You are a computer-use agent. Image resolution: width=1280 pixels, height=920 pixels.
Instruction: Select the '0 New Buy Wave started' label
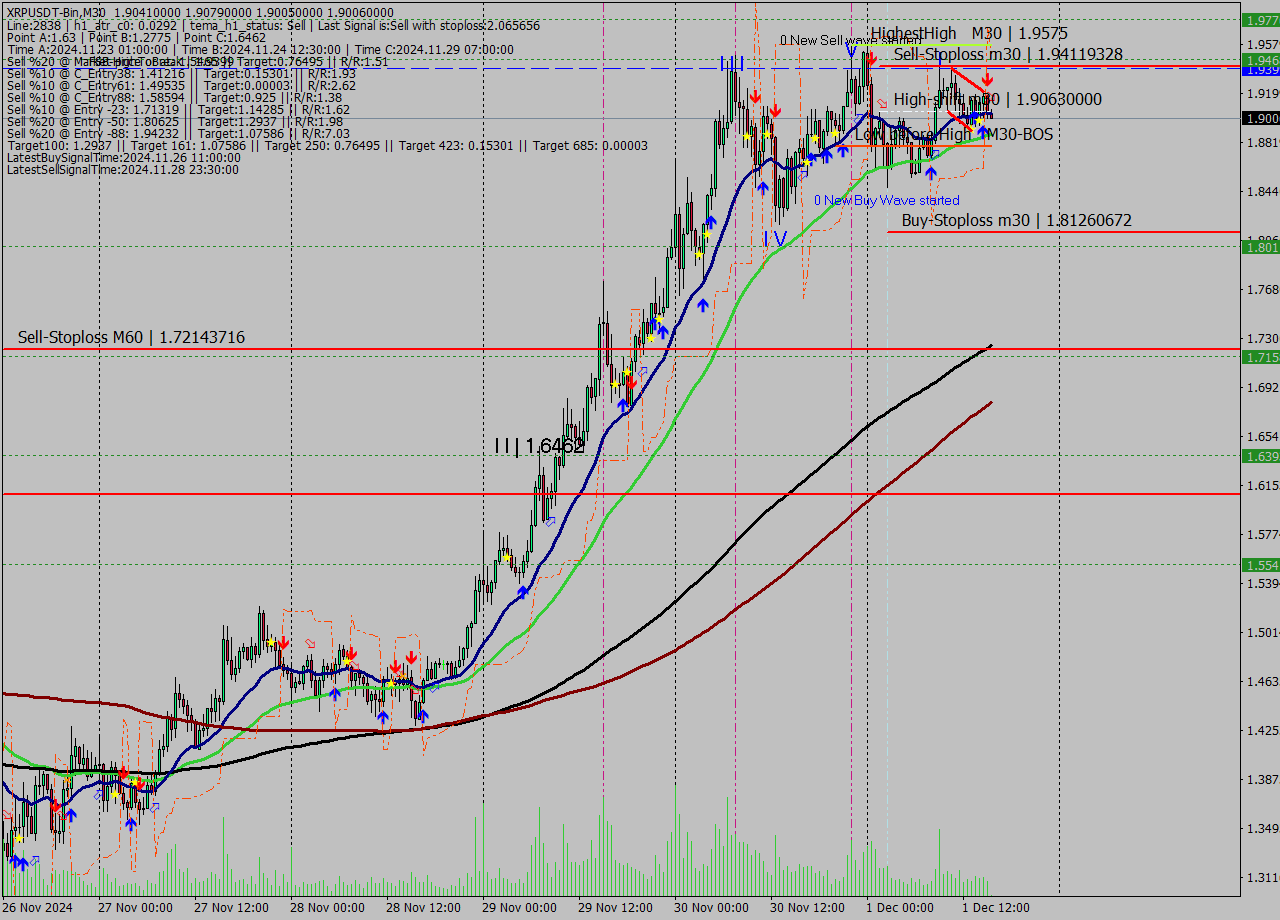[887, 200]
